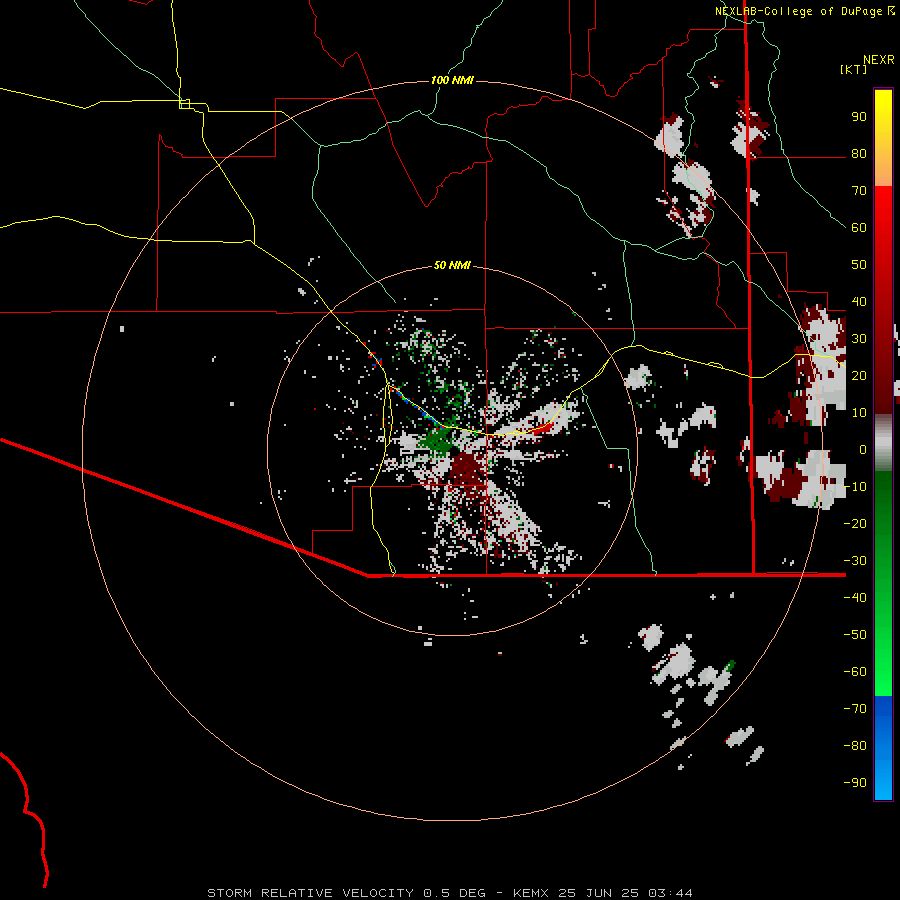Viewport: 900px width, 900px height.
Task: Click the KEMX station identifier
Action: pyautogui.click(x=532, y=893)
